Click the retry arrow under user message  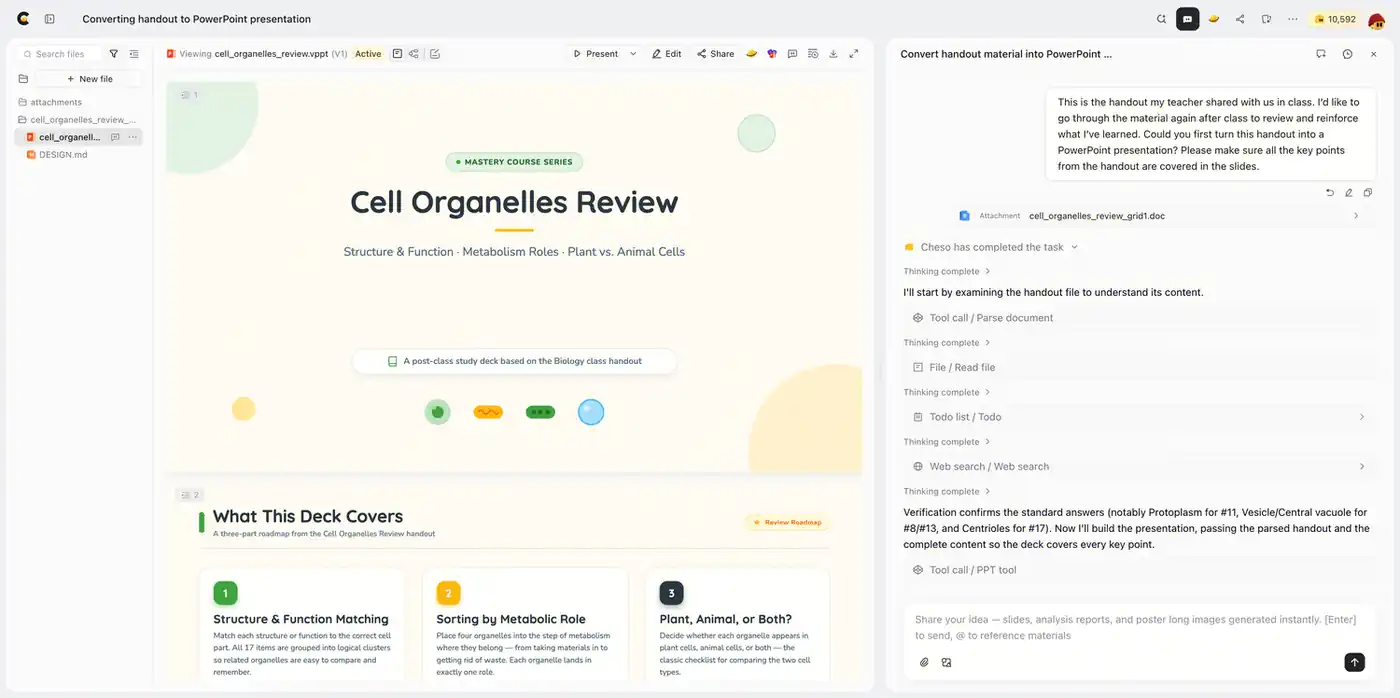point(1330,192)
